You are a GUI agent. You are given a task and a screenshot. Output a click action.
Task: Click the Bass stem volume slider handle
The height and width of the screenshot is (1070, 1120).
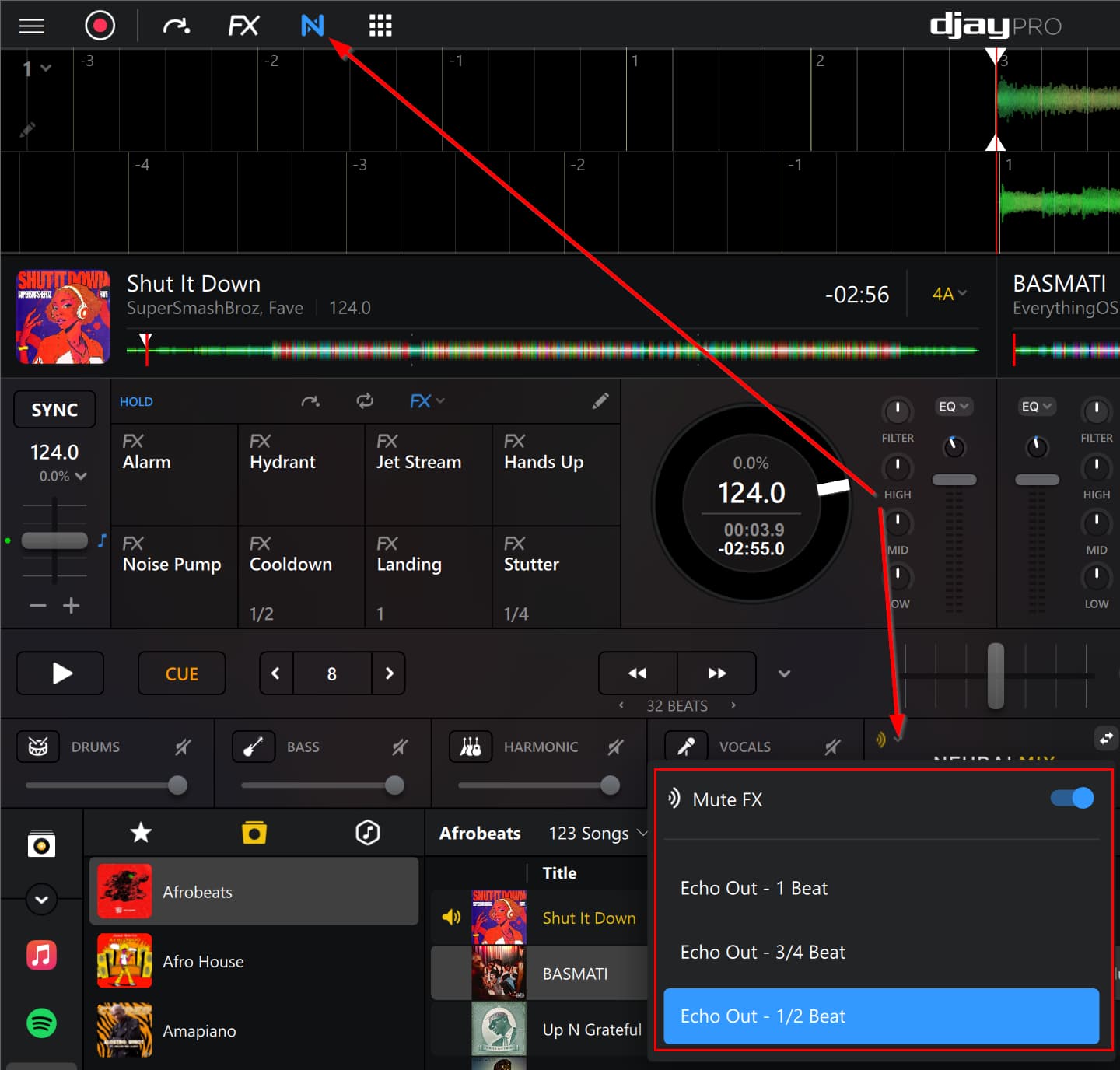[x=394, y=785]
